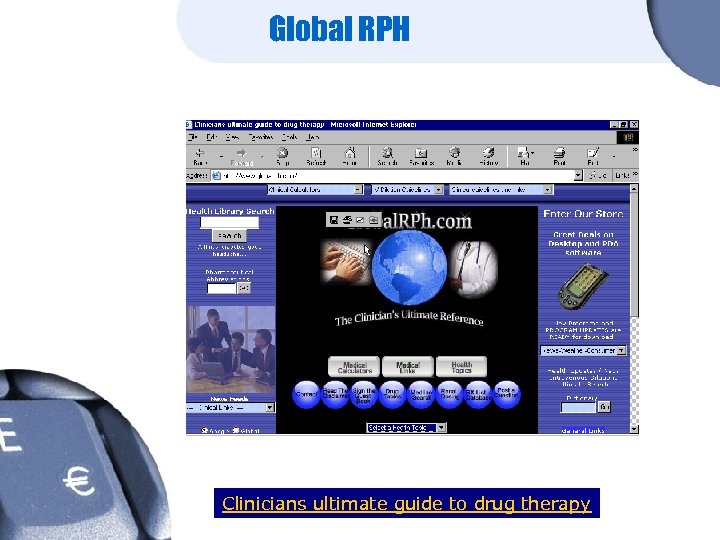Open the File menu

(193, 137)
